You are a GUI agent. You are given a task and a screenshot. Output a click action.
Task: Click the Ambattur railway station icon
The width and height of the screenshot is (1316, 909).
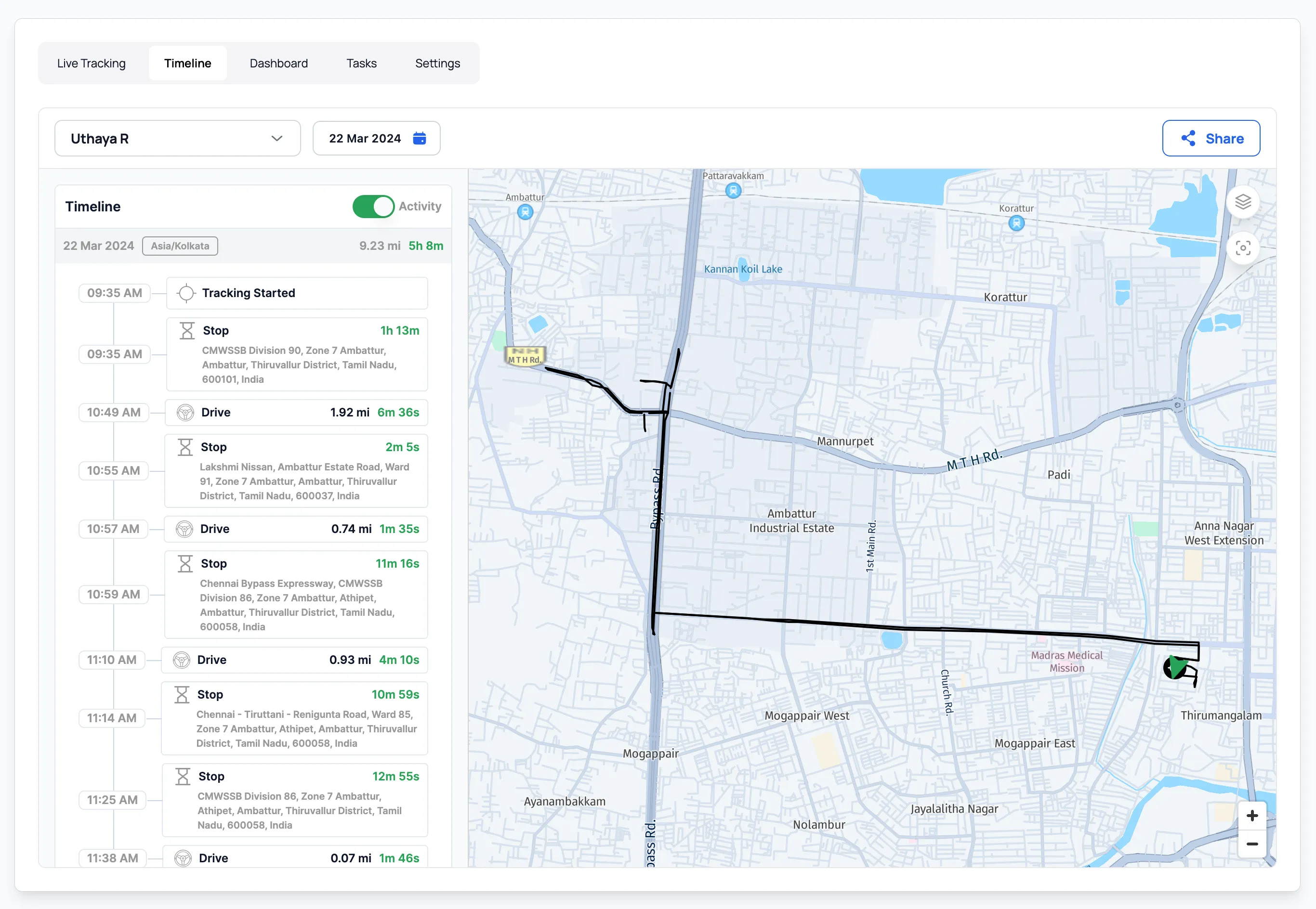(525, 212)
